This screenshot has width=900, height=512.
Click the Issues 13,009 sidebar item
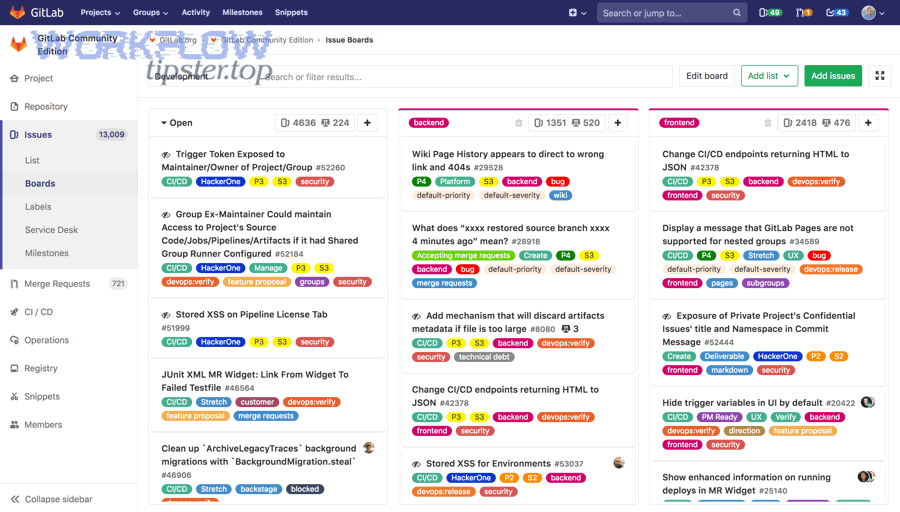click(x=69, y=135)
